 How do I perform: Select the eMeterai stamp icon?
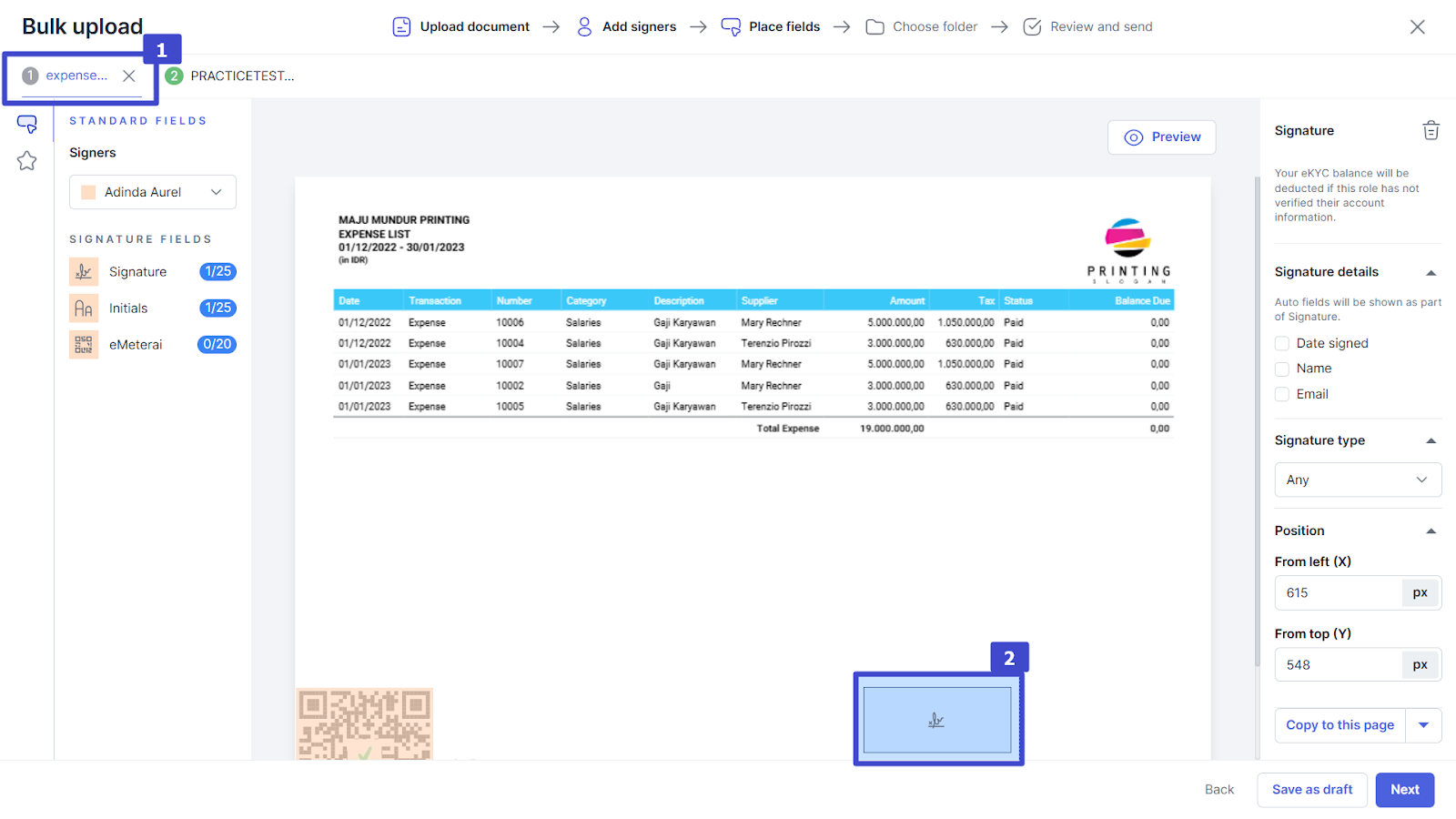point(84,345)
